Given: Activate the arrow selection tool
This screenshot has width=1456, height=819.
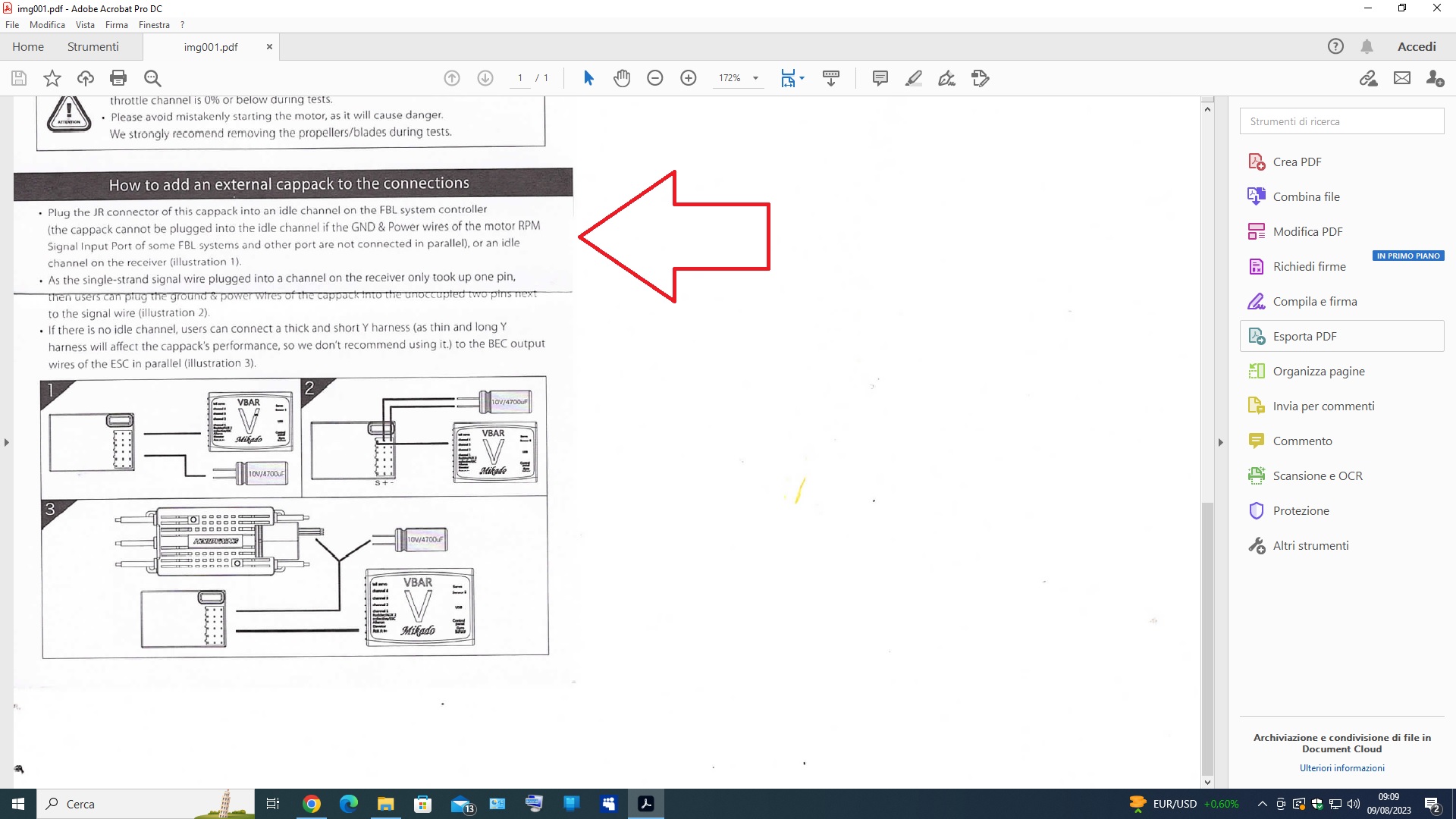Looking at the screenshot, I should tap(588, 78).
